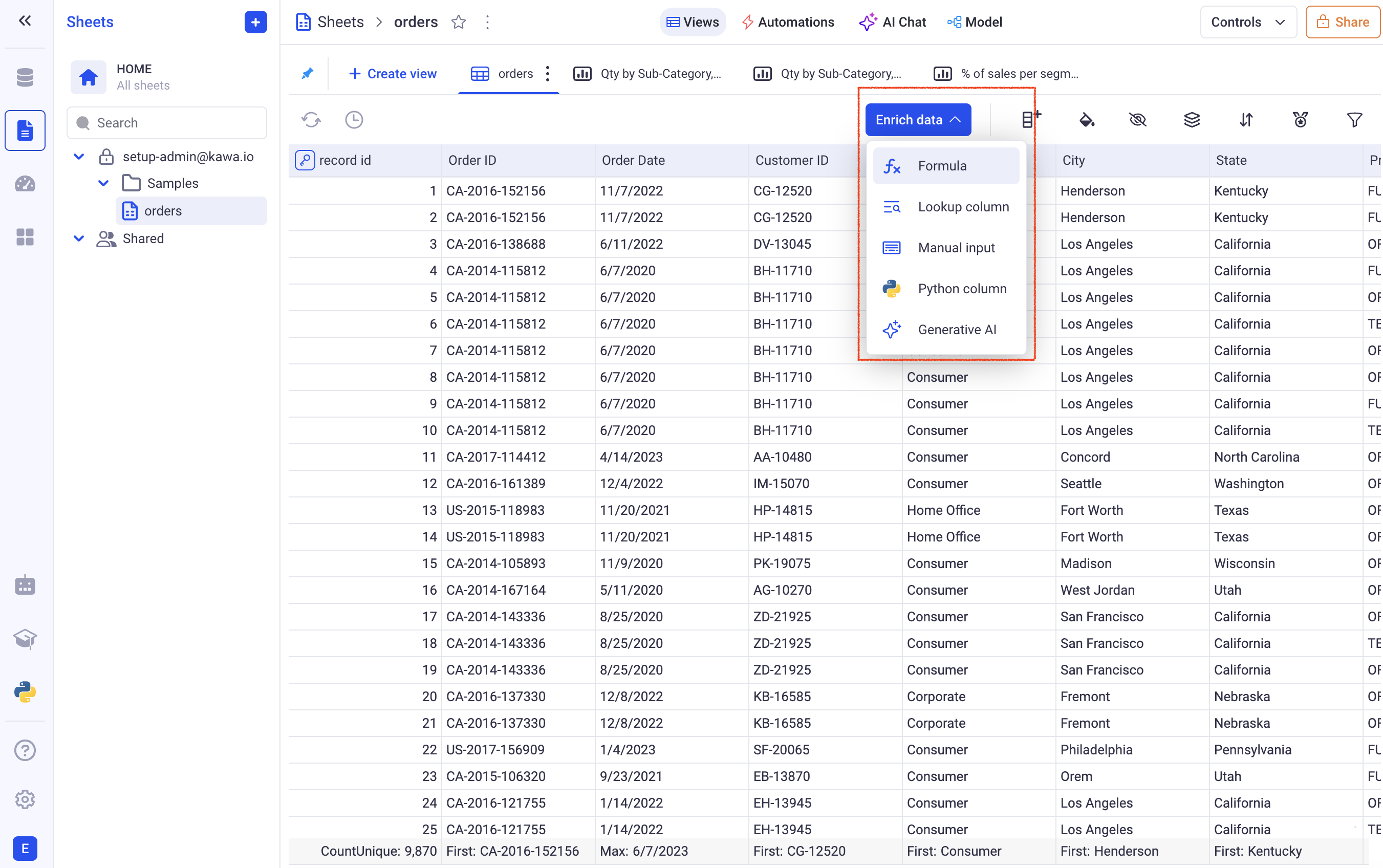Star the orders sheet as favorite
1383x868 pixels.
458,23
